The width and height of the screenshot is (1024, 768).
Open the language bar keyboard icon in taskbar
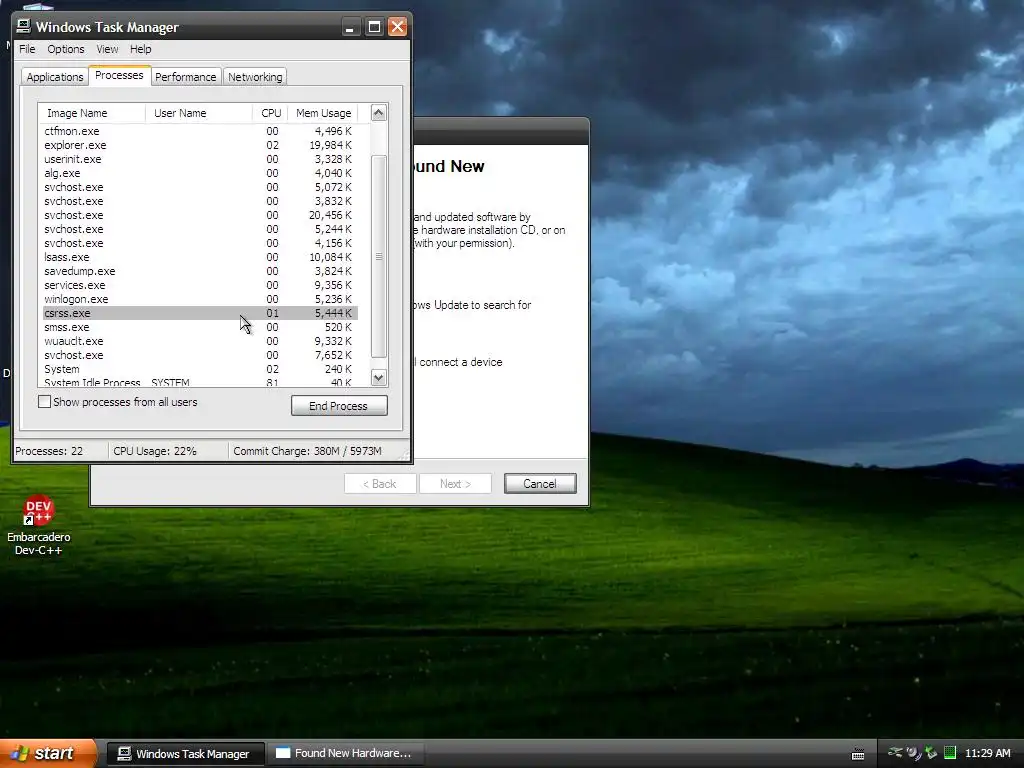coord(858,754)
